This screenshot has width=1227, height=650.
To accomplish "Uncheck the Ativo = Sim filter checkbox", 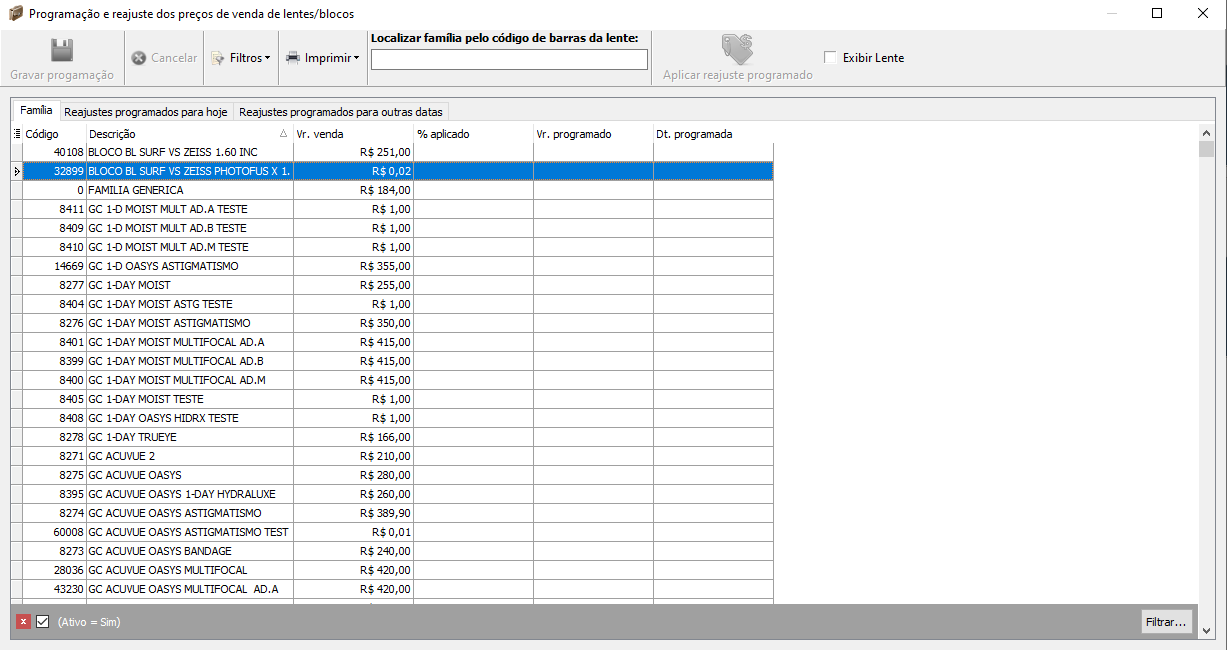I will [x=43, y=622].
